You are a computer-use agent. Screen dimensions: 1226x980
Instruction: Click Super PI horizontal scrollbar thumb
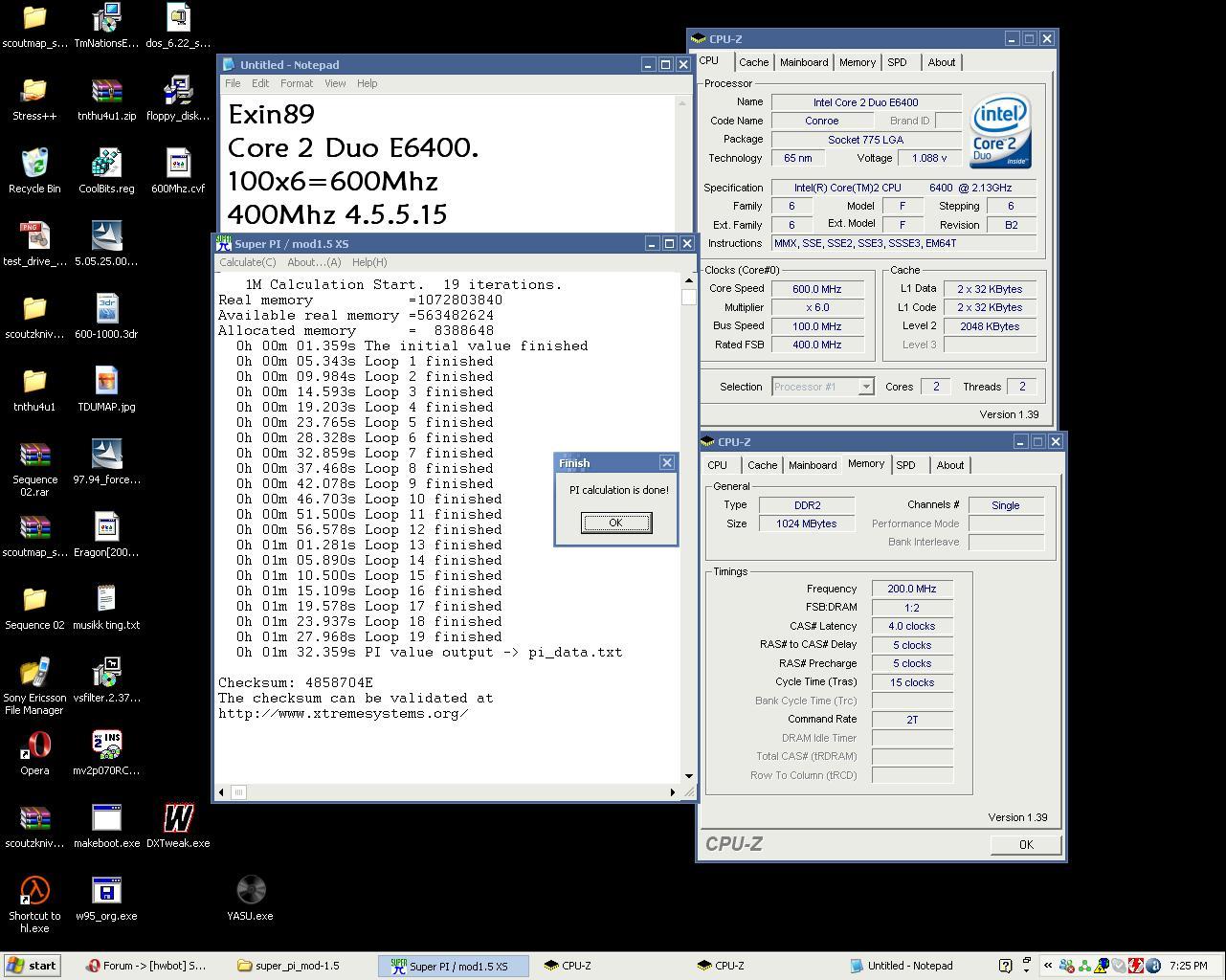click(238, 791)
